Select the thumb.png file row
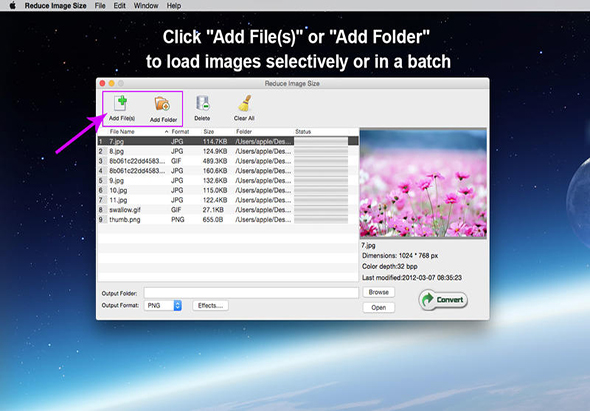The image size is (590, 411). pyautogui.click(x=228, y=220)
